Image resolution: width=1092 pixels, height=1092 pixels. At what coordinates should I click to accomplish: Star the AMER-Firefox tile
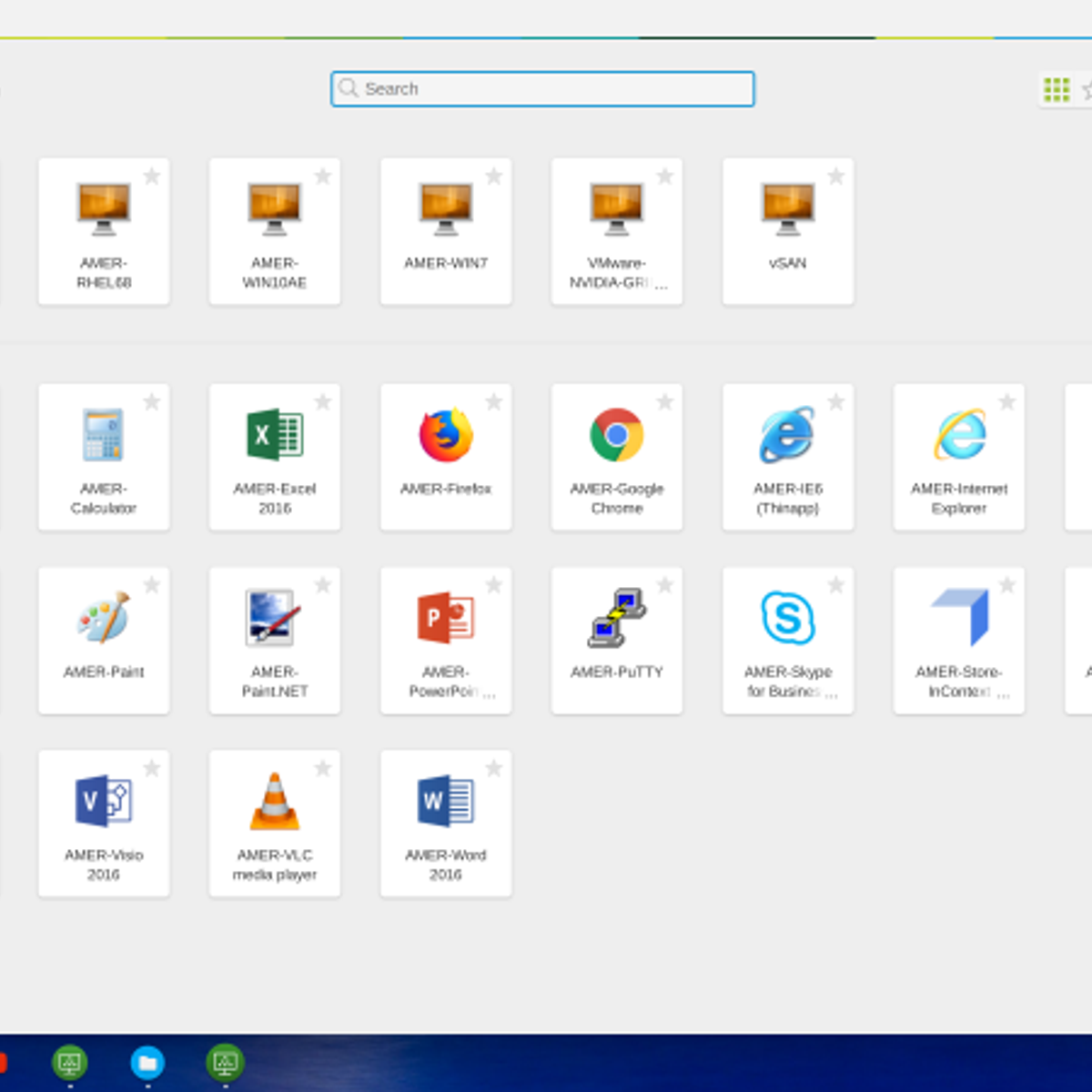click(x=494, y=401)
